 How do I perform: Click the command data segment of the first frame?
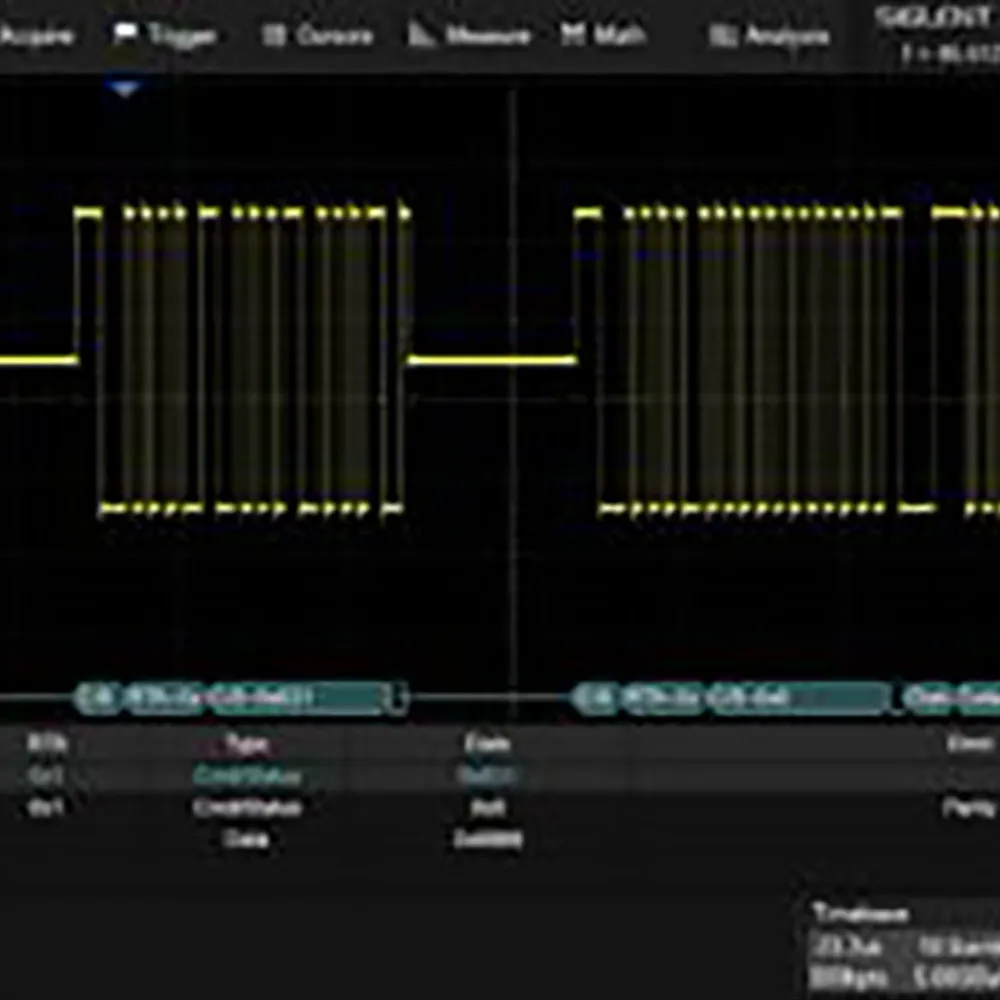(297, 698)
